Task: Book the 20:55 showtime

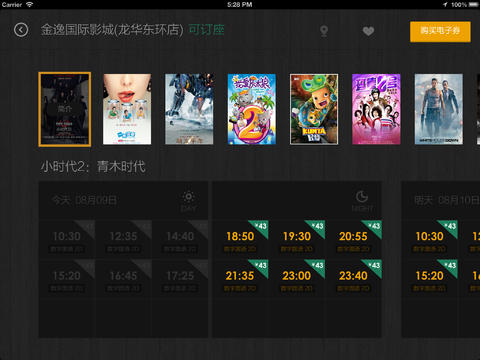Action: pos(354,239)
